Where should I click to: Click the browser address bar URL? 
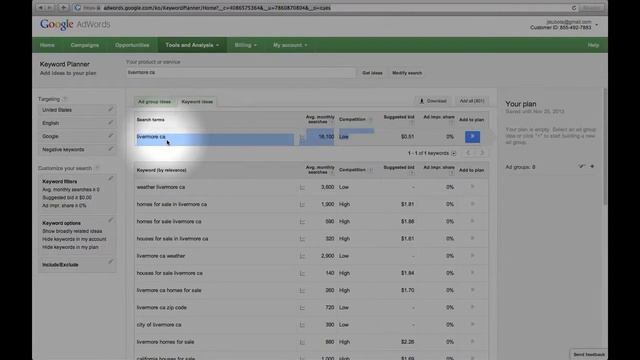click(x=217, y=8)
